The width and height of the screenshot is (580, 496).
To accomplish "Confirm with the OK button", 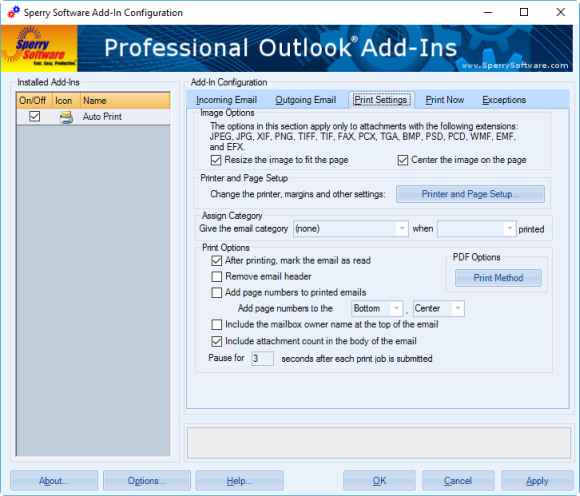I will click(379, 480).
